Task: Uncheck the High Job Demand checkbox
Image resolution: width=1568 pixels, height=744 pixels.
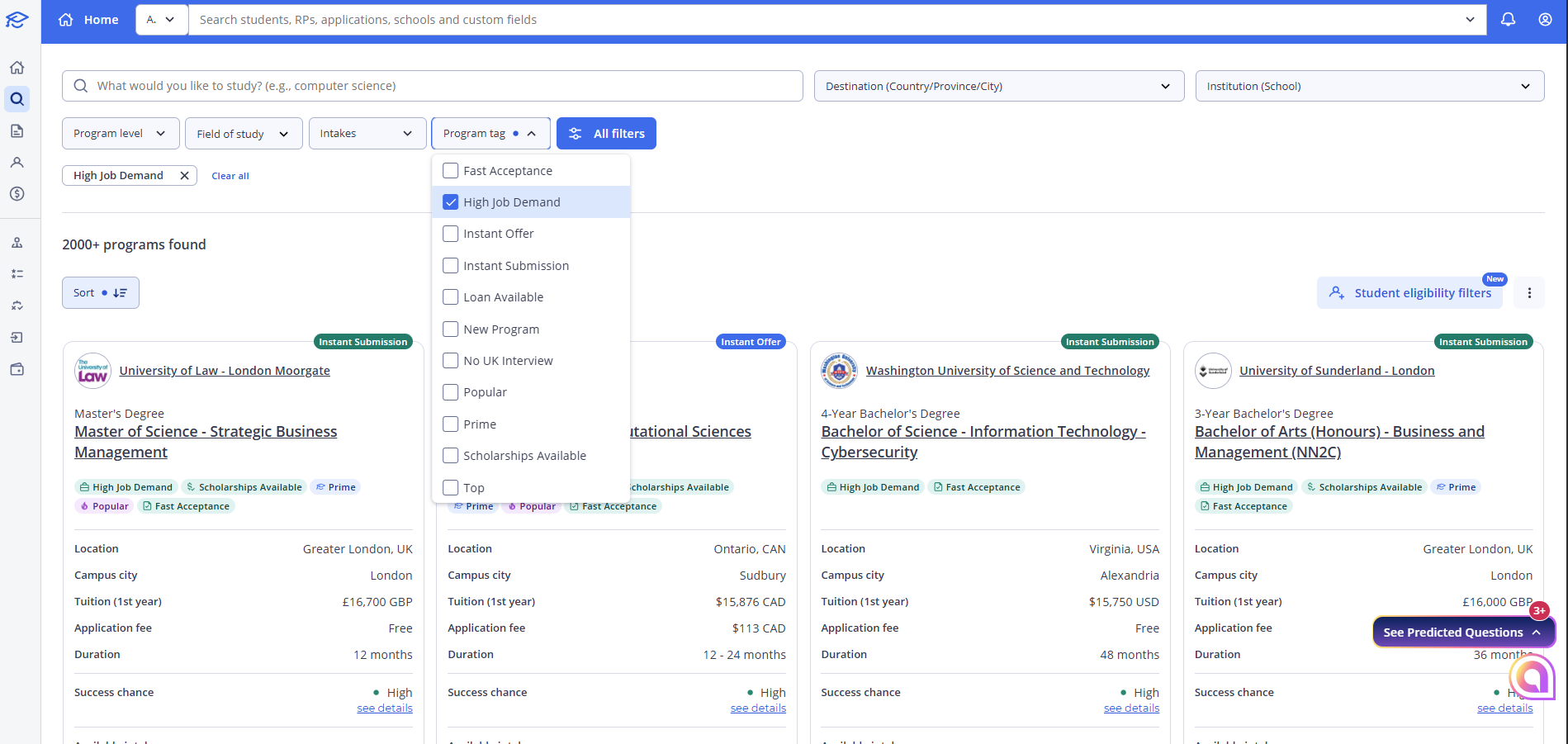Action: tap(450, 201)
